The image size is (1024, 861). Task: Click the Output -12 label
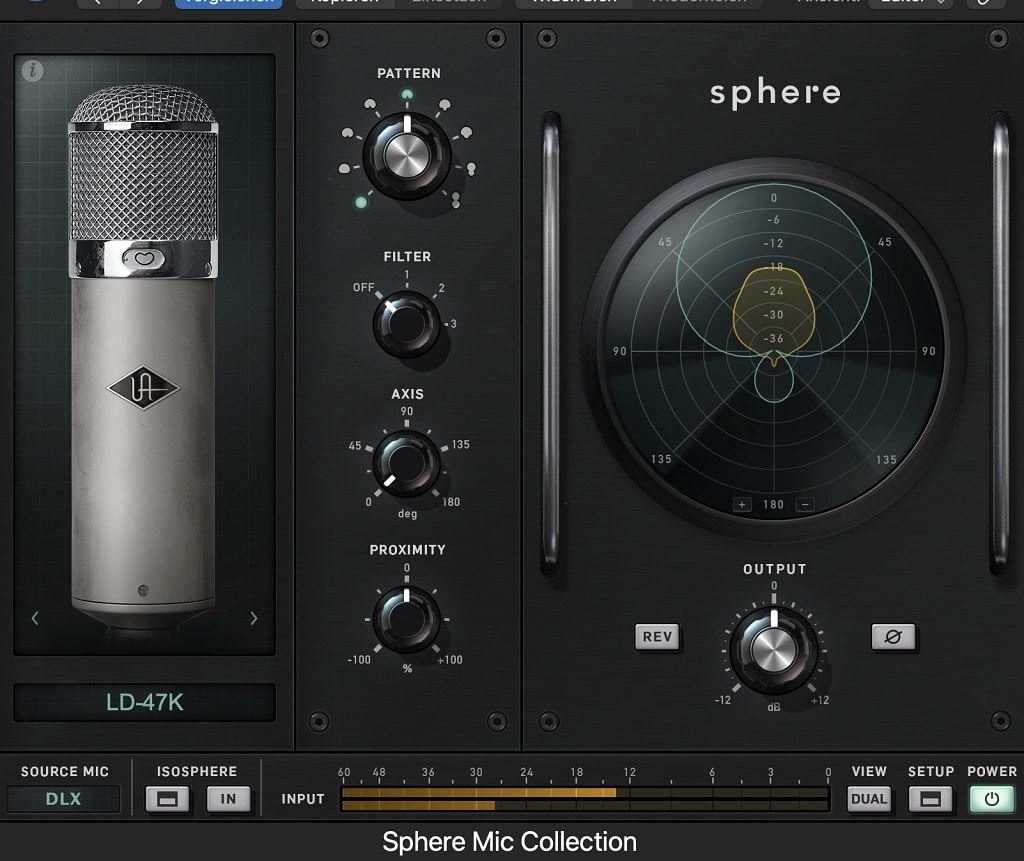click(x=722, y=700)
